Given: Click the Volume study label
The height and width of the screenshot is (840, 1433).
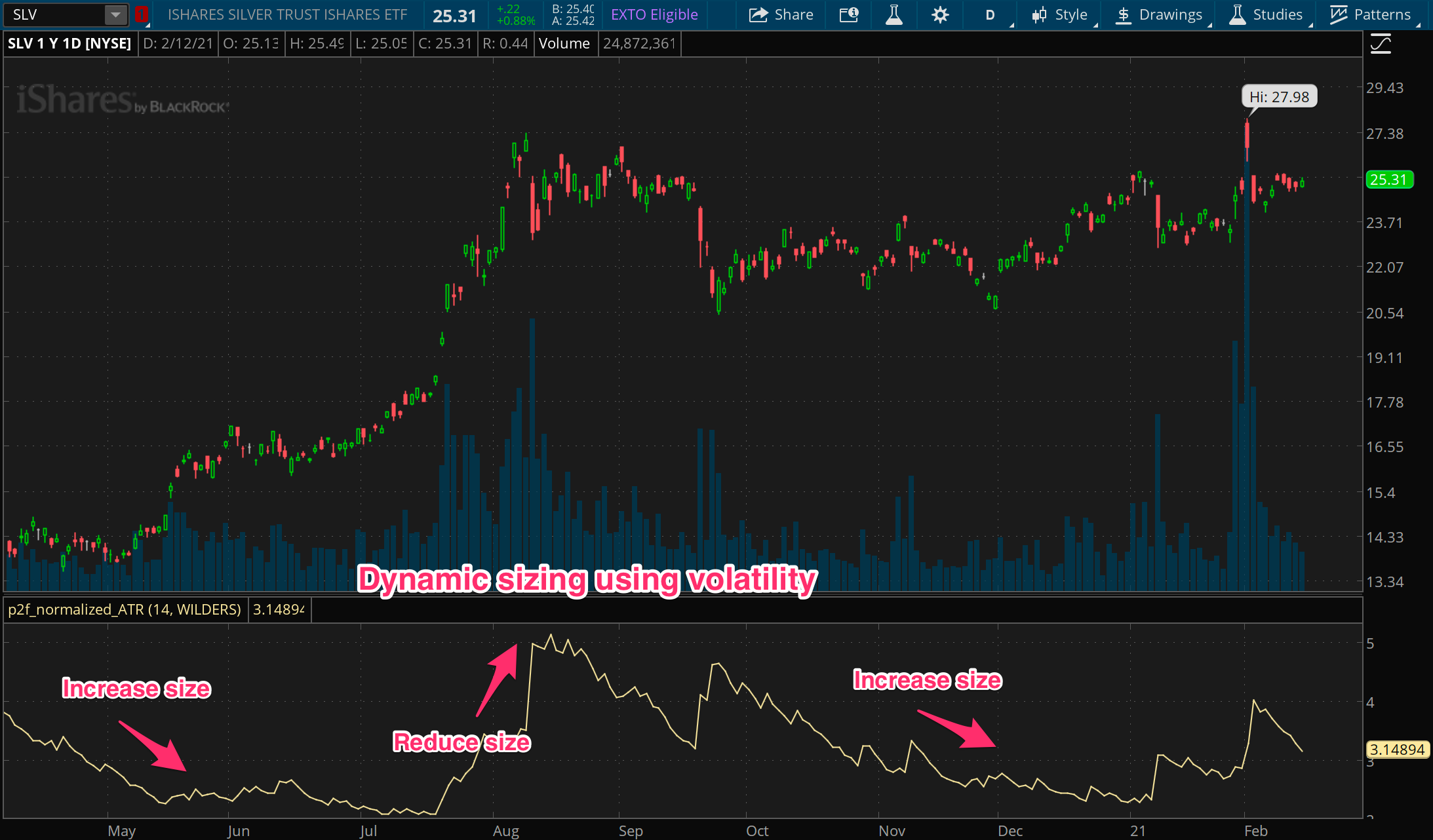Looking at the screenshot, I should [564, 44].
